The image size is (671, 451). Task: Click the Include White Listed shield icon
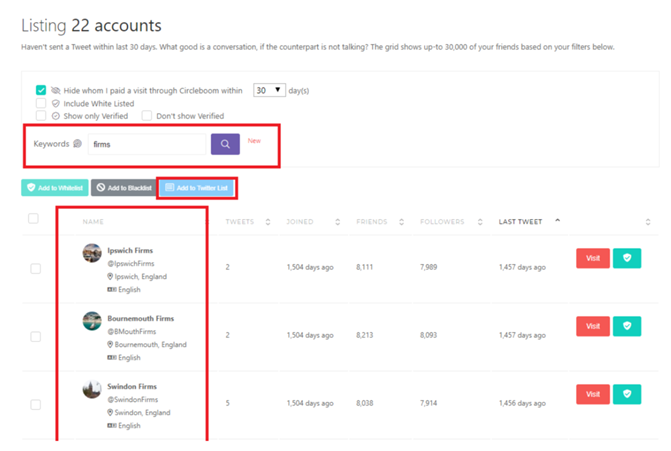click(x=56, y=104)
